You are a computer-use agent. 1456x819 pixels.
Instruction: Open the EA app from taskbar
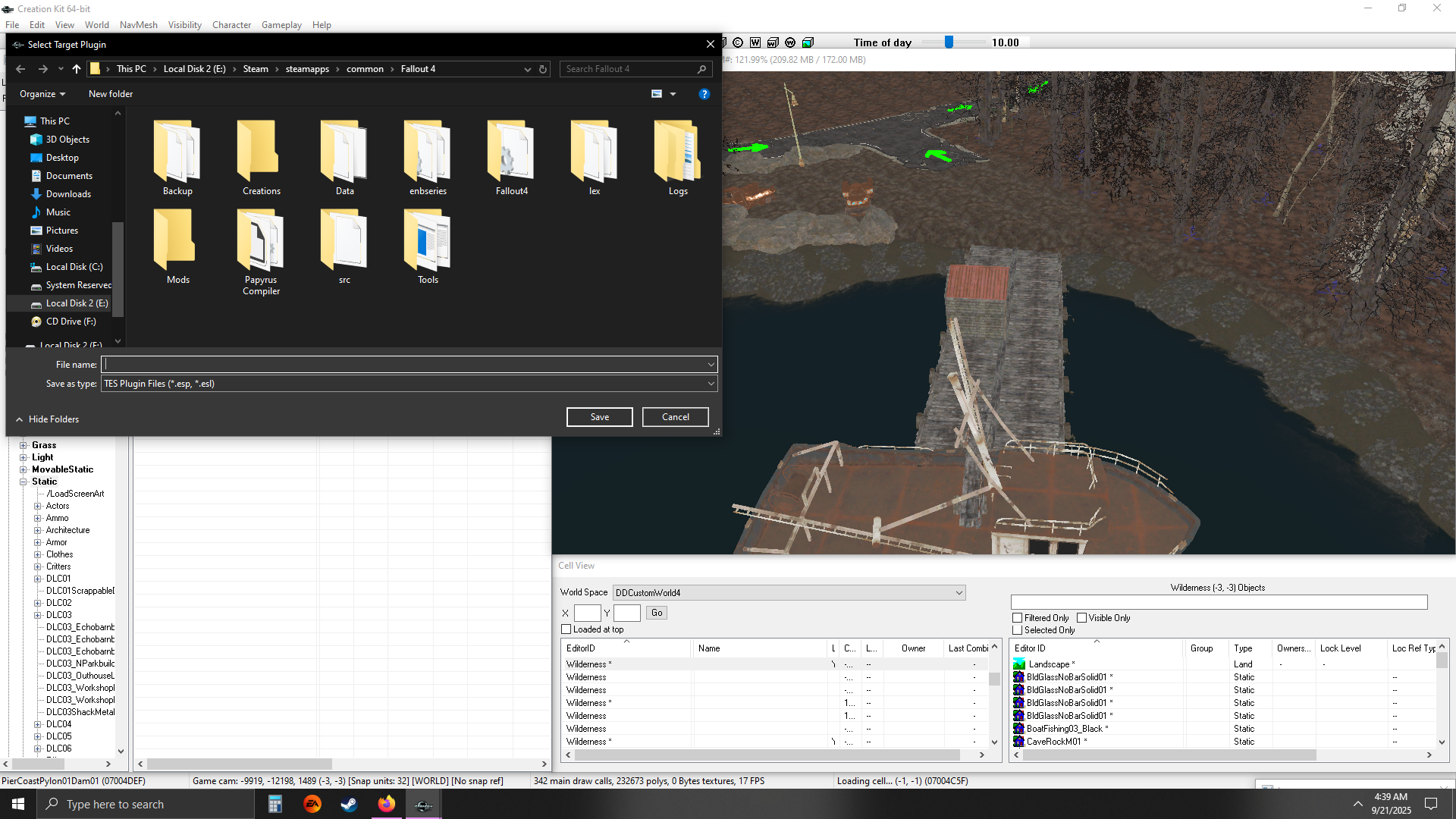coord(312,804)
